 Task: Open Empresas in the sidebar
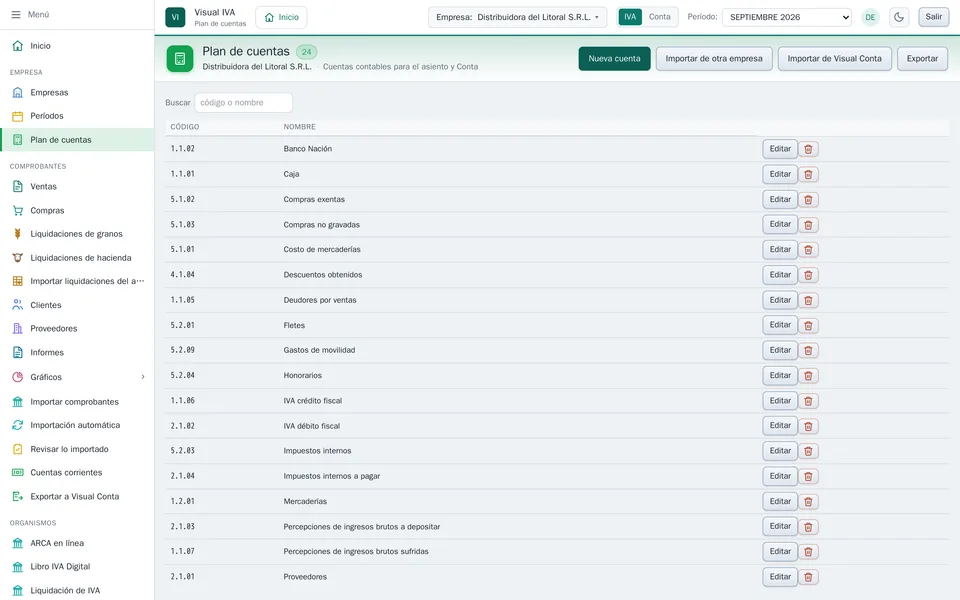pos(77,92)
